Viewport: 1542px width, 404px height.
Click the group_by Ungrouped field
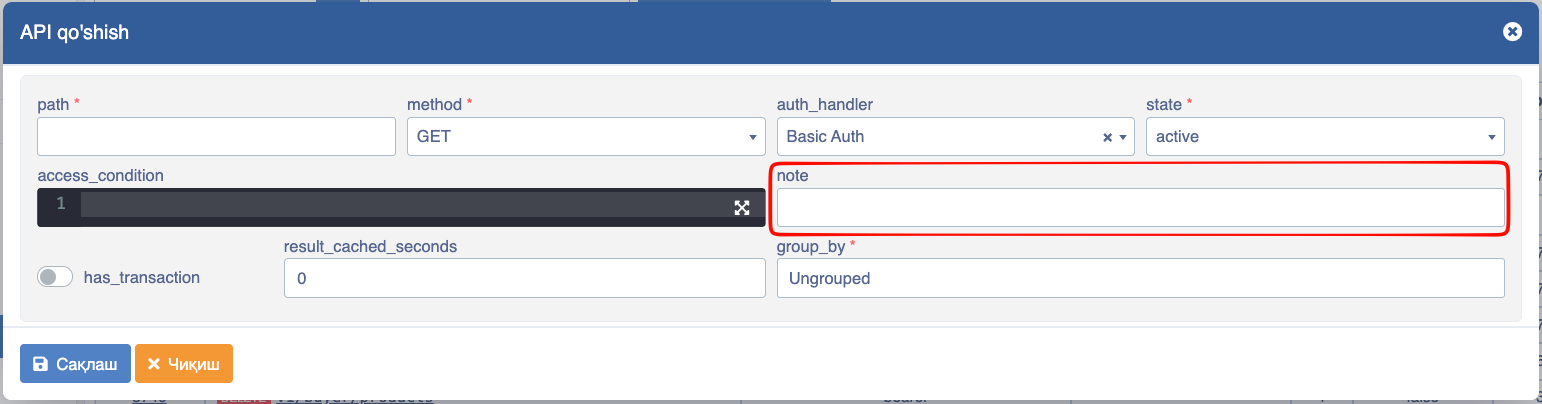[x=1141, y=278]
